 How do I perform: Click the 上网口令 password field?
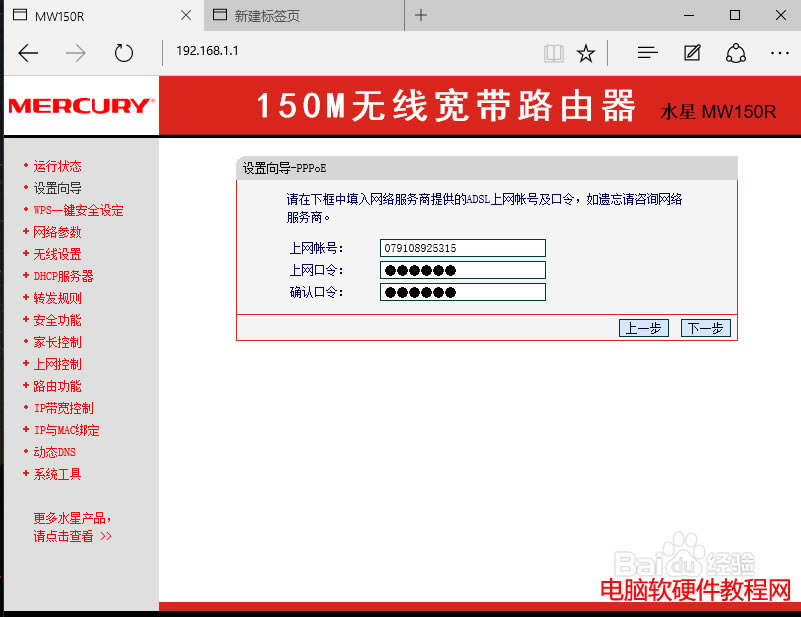point(462,270)
